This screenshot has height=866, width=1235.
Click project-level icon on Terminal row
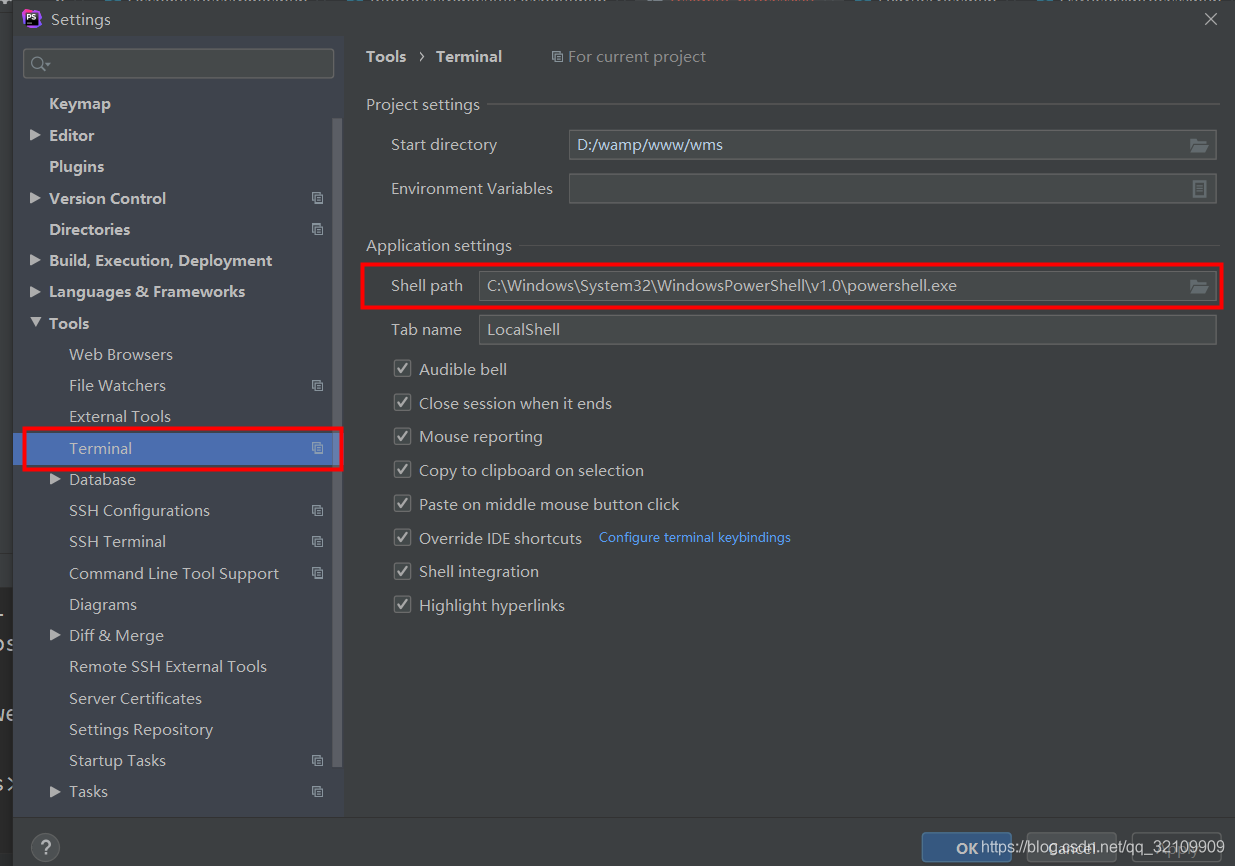317,448
